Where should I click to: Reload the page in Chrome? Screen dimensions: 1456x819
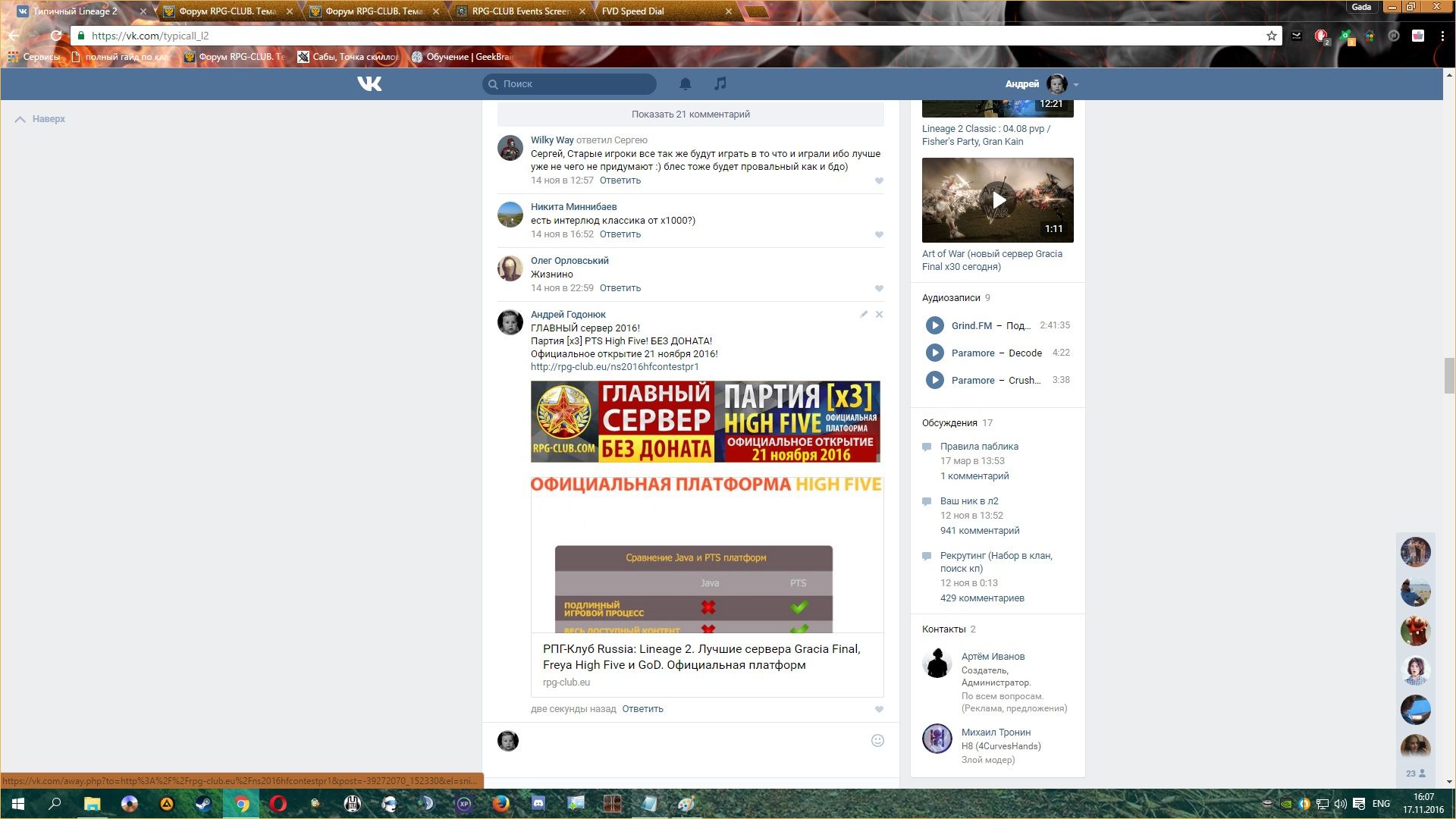click(55, 36)
